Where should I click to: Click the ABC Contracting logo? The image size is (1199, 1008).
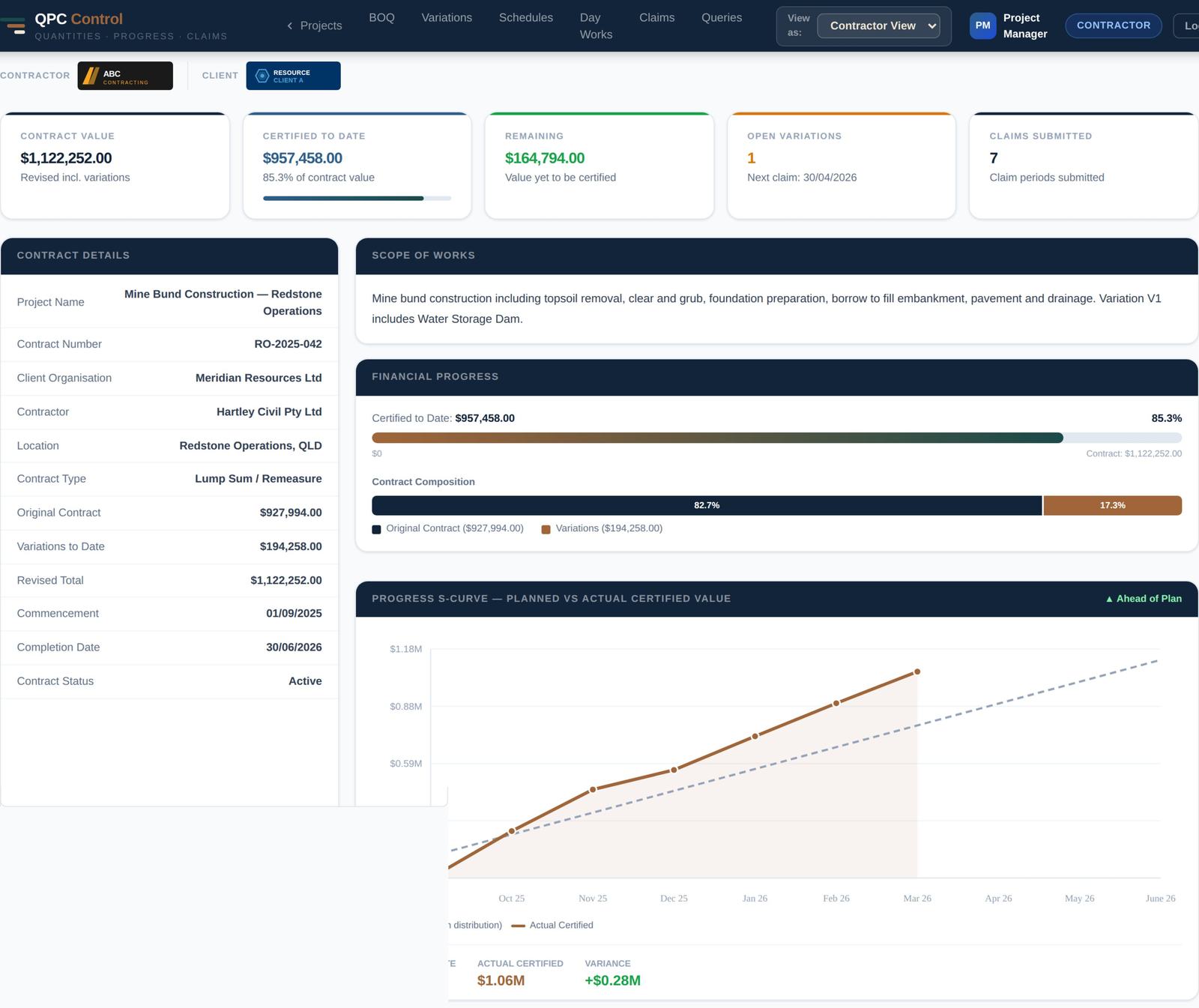125,76
